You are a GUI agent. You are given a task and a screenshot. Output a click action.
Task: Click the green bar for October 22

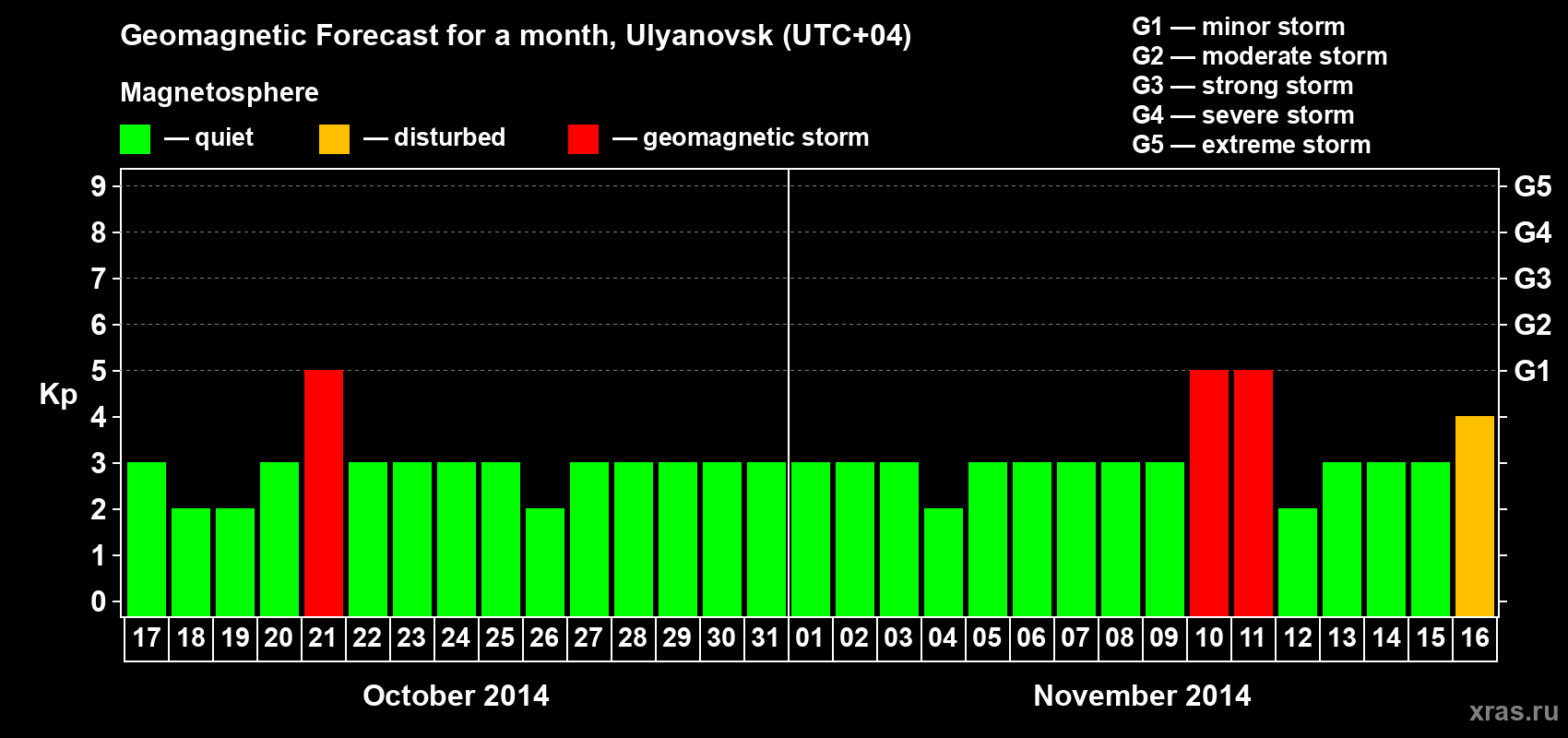tap(368, 540)
